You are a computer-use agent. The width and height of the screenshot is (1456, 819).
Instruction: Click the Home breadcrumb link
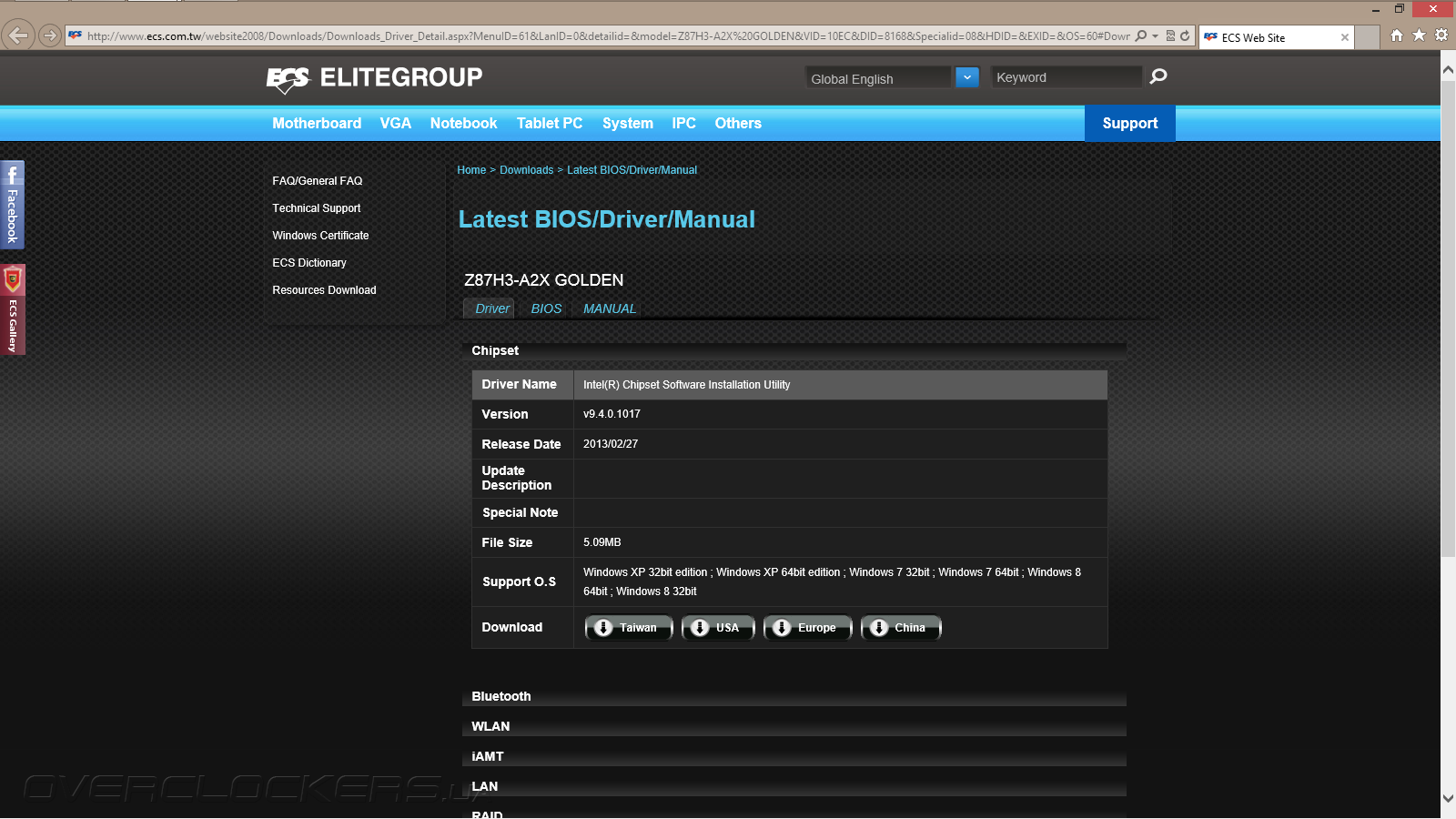[x=471, y=170]
